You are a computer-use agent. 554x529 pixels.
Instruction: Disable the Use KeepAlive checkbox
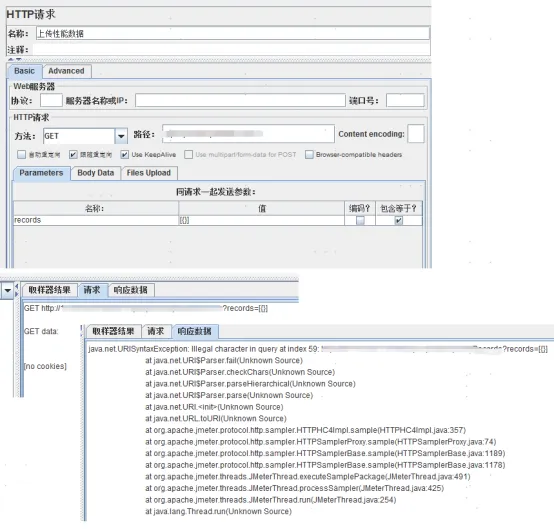coord(124,154)
